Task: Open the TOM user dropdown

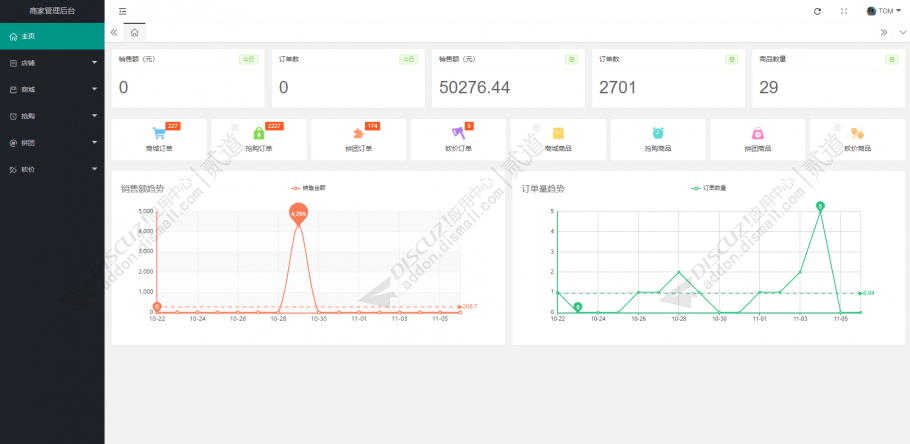Action: pos(884,11)
